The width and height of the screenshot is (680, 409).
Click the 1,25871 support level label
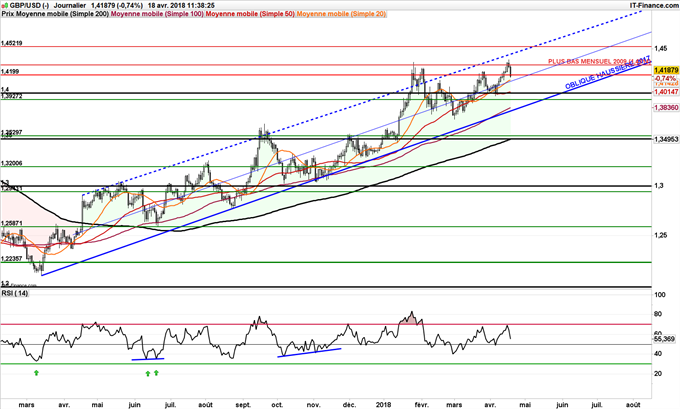(x=12, y=223)
